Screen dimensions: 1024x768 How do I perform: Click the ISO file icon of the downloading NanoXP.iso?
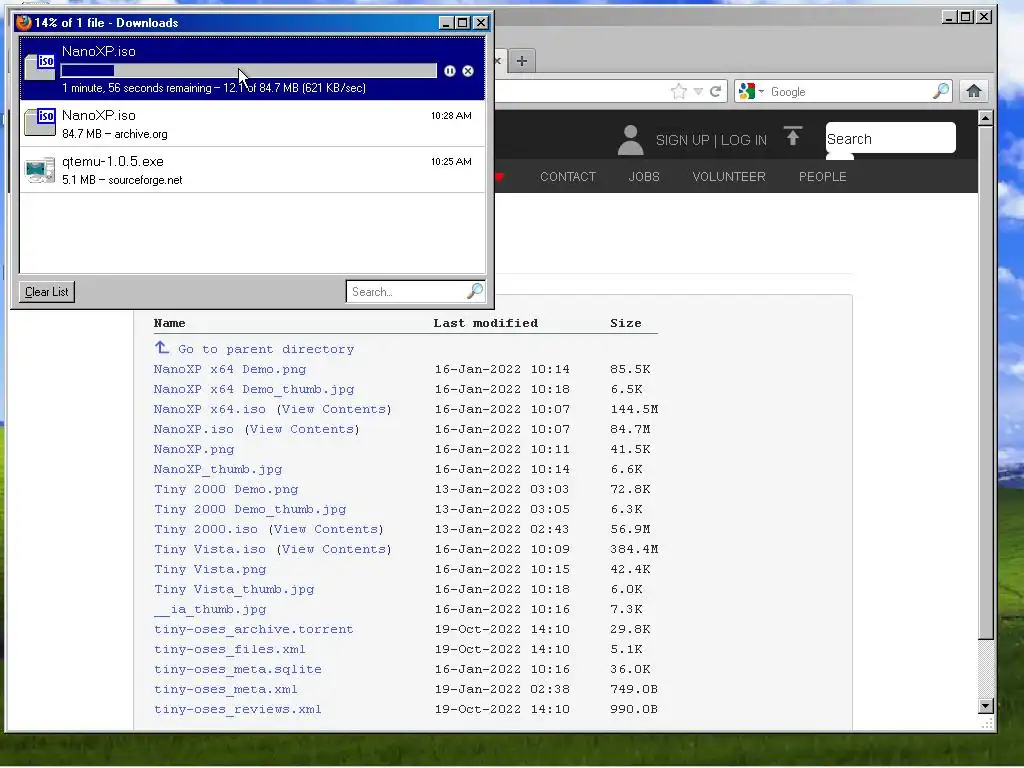click(x=40, y=66)
